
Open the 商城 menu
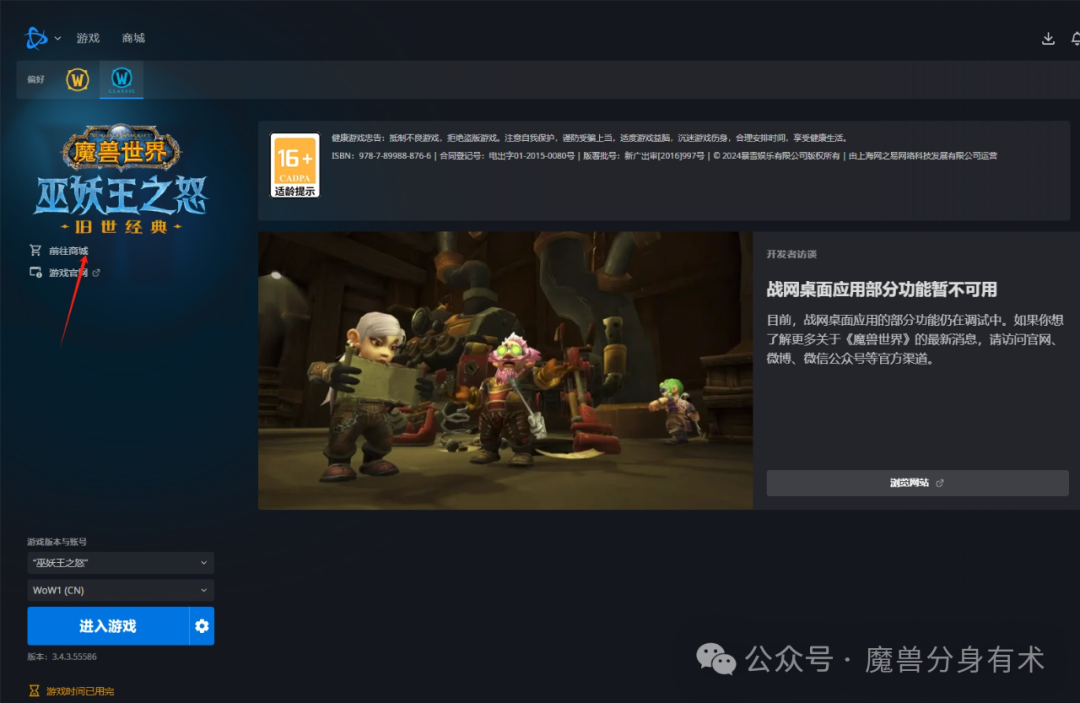[134, 38]
